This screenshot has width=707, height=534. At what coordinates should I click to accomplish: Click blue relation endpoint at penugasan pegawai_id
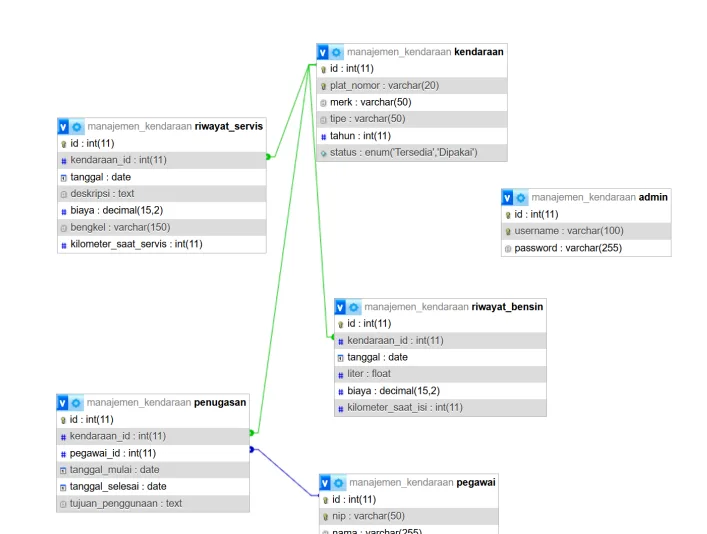click(252, 449)
